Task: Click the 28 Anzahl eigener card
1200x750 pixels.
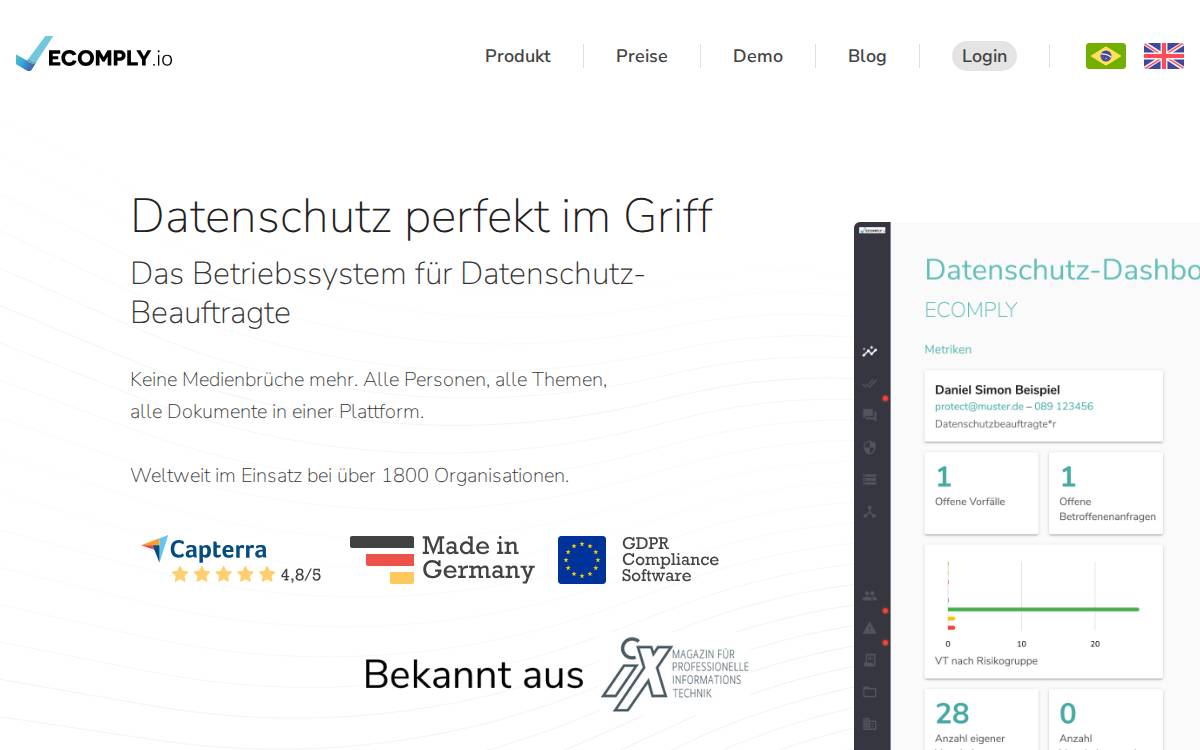Action: click(982, 719)
